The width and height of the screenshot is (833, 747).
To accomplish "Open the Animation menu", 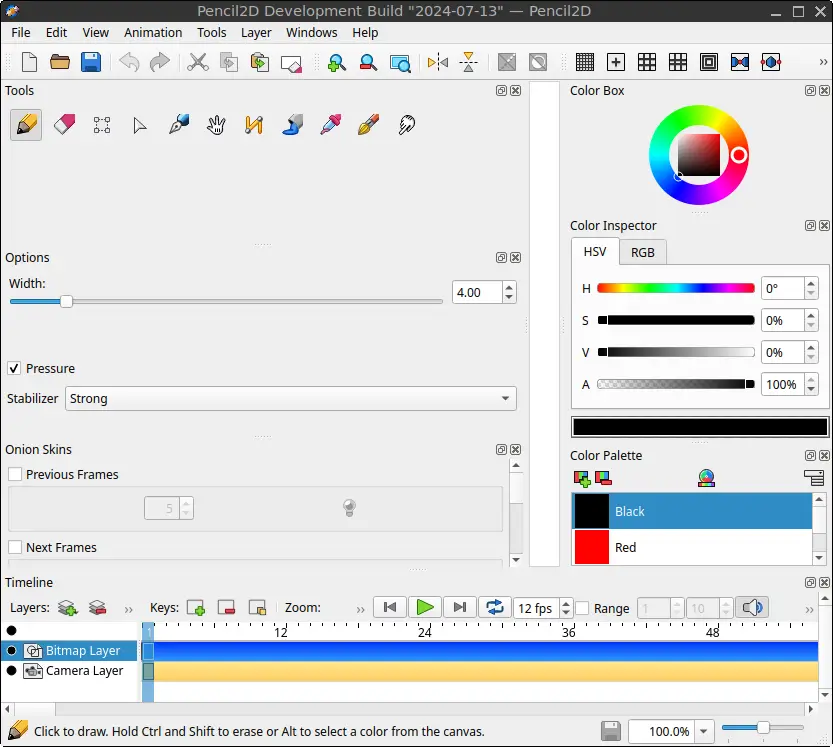I will tap(153, 32).
